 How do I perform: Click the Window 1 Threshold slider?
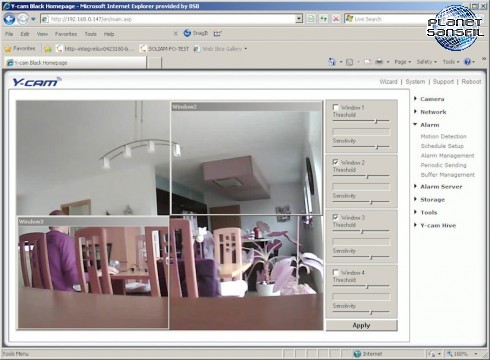click(361, 121)
